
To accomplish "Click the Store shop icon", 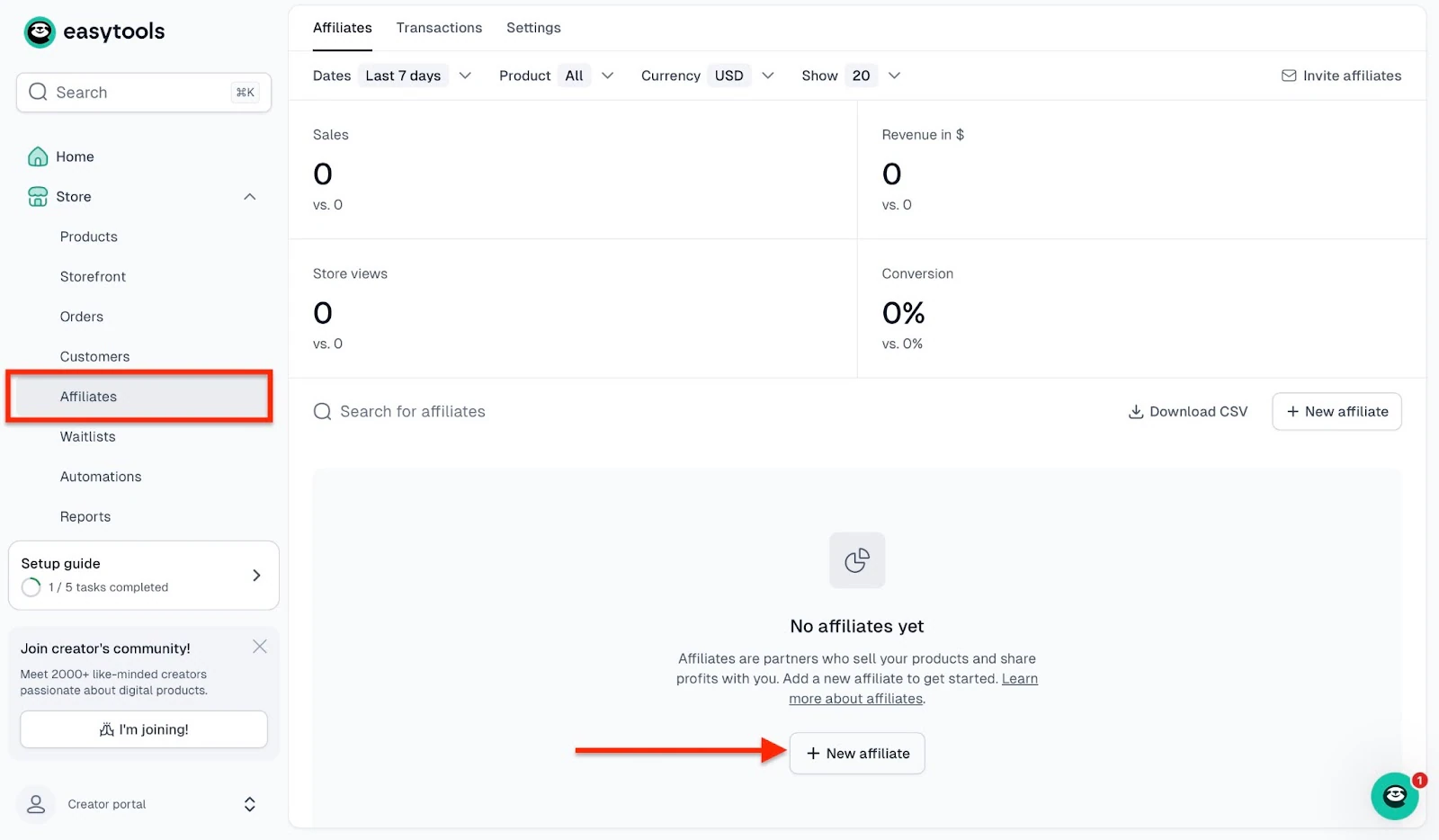I will click(38, 196).
